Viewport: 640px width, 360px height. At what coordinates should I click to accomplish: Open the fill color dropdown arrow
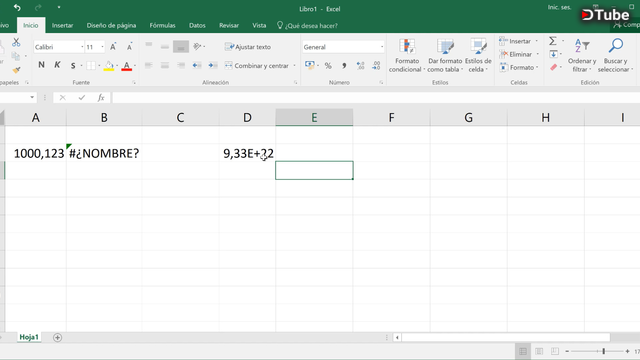[117, 66]
